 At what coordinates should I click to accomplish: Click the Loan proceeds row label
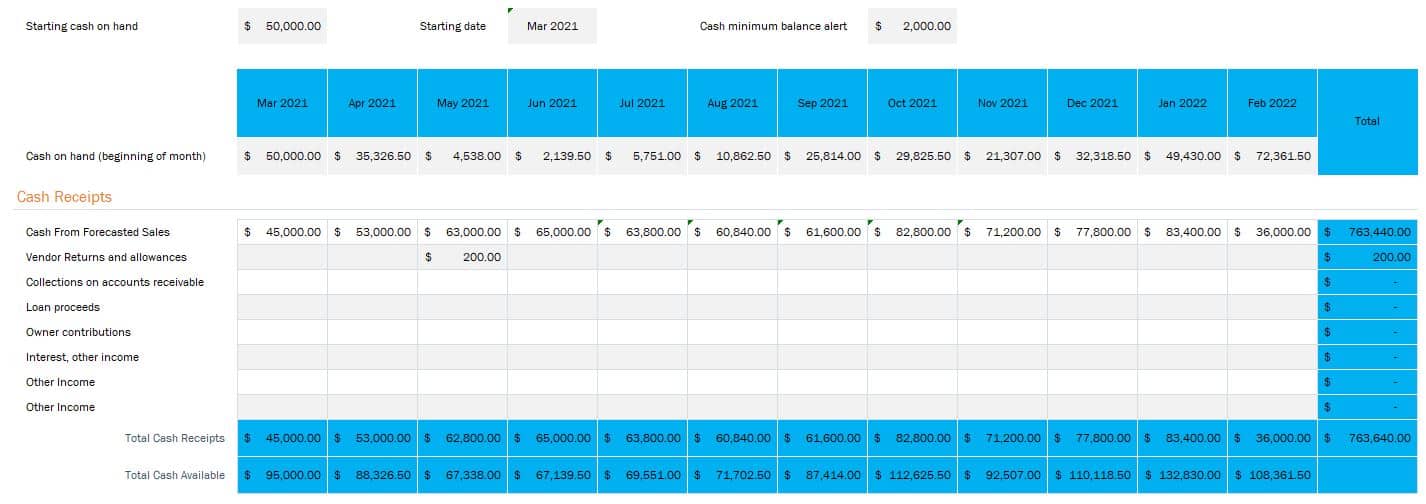[x=63, y=307]
